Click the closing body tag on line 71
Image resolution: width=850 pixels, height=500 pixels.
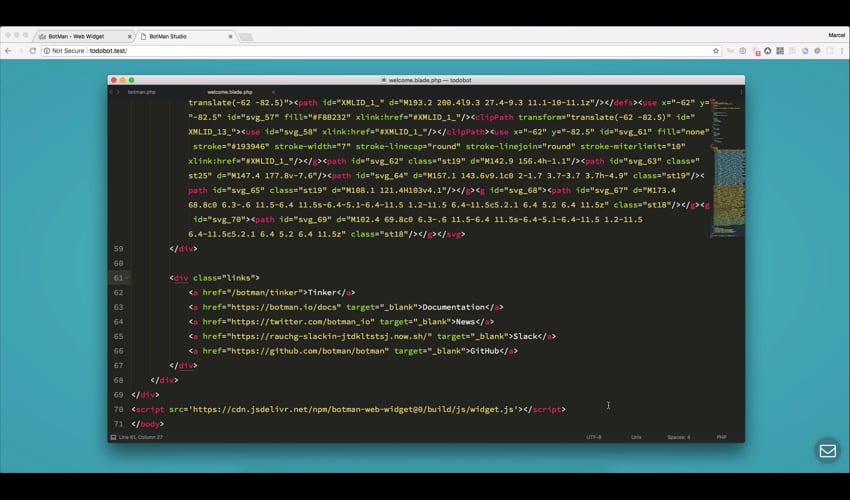(x=147, y=424)
